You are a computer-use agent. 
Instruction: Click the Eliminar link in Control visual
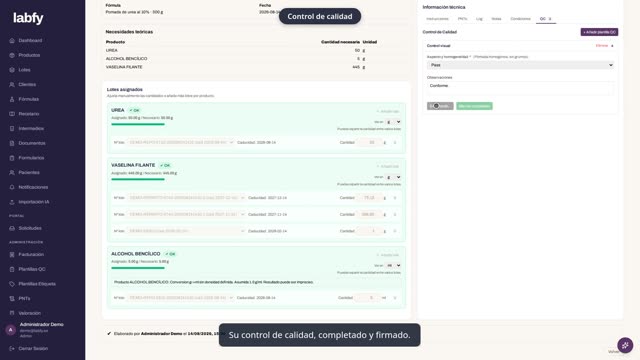602,46
